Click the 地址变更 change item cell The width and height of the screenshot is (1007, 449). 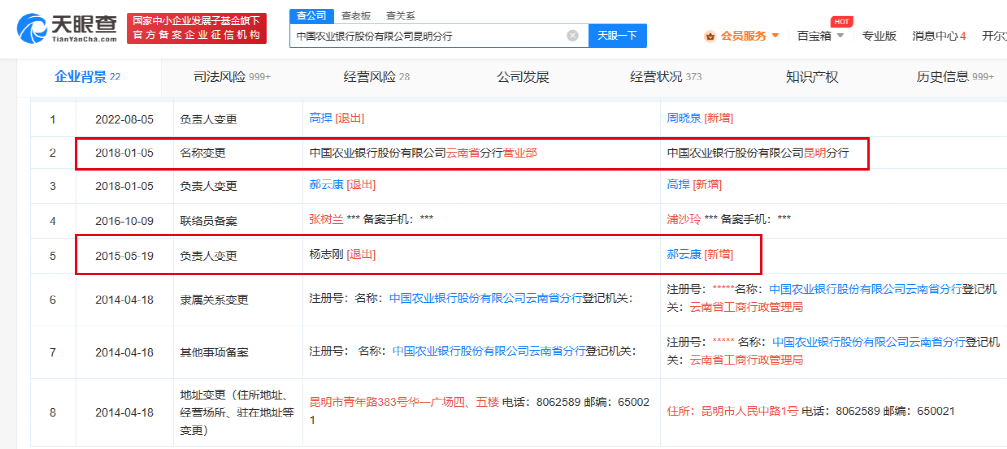(237, 412)
